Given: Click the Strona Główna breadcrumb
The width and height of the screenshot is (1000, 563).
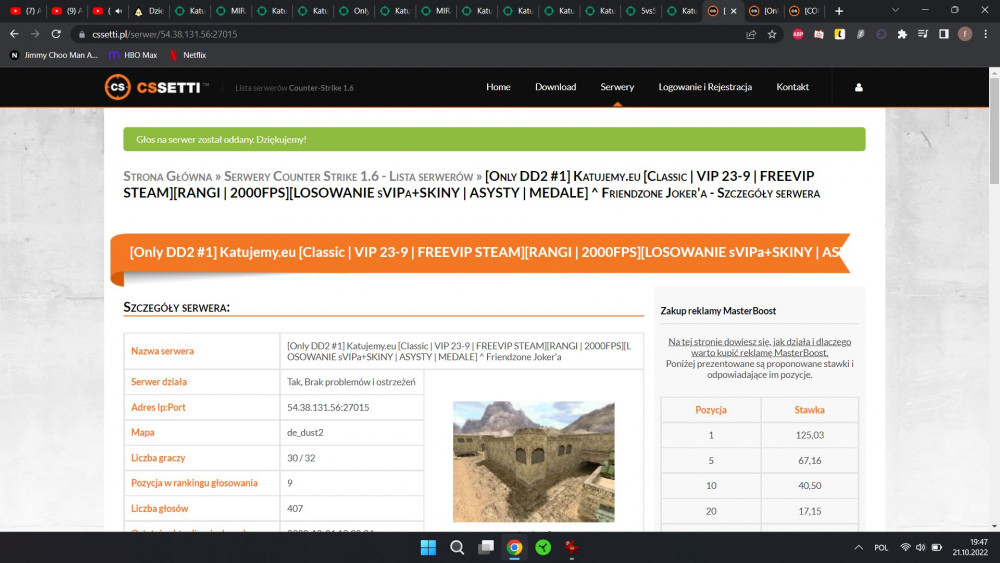Looking at the screenshot, I should [168, 177].
